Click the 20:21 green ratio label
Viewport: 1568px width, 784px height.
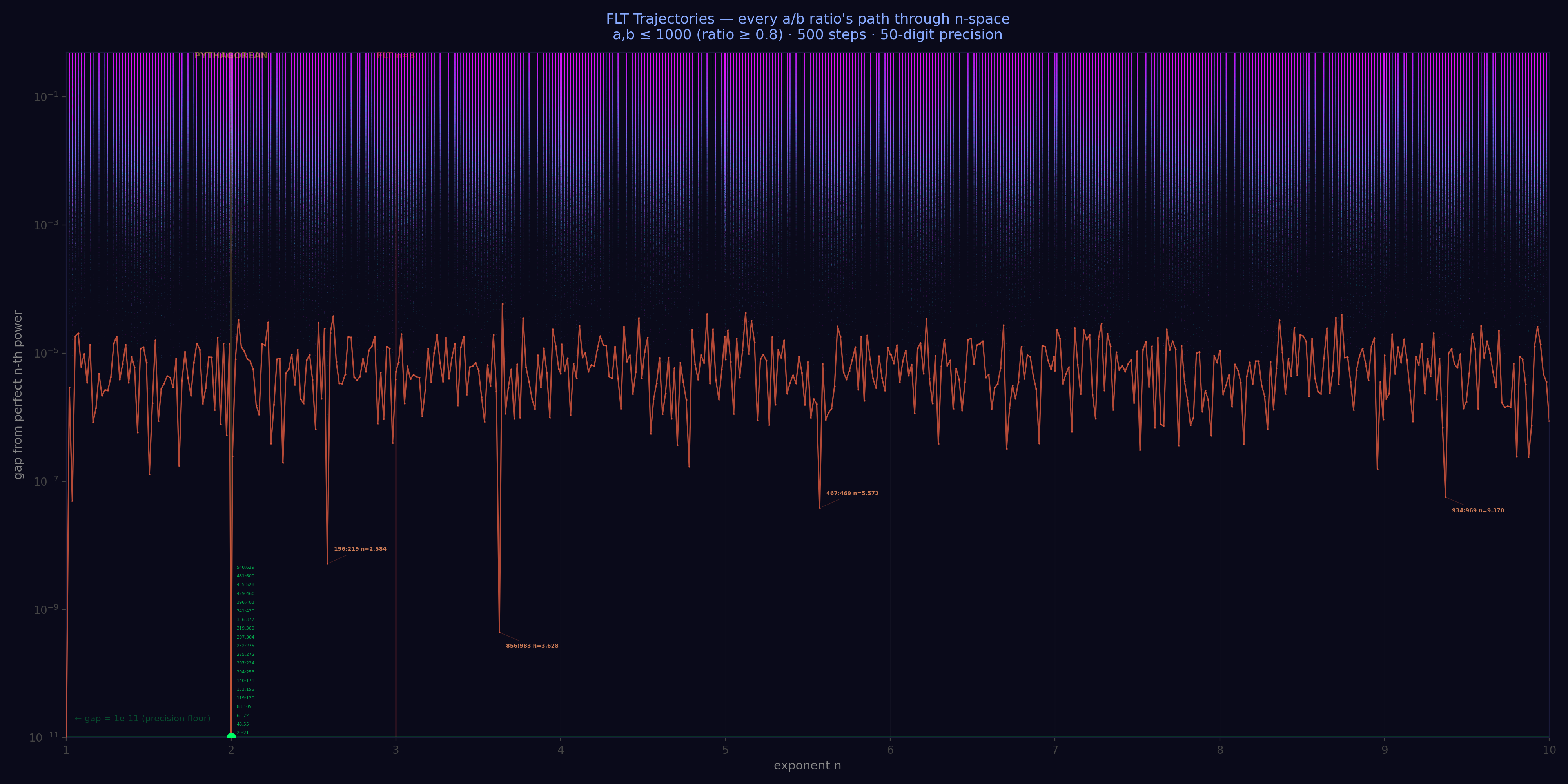[x=243, y=733]
